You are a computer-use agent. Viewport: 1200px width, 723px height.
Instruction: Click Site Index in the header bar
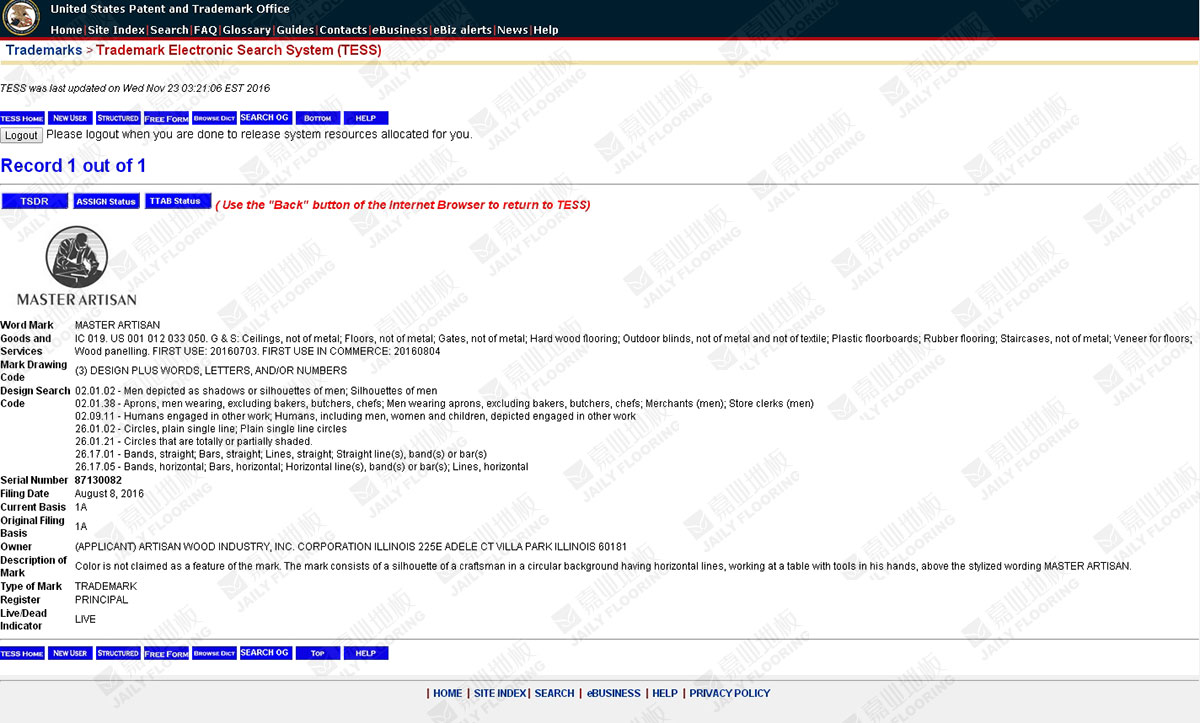click(x=116, y=30)
